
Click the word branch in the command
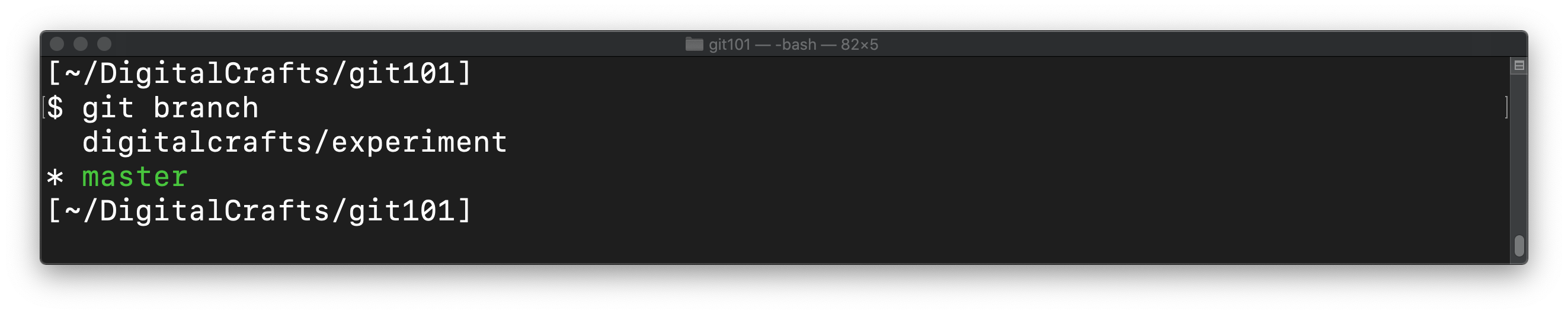pos(206,108)
